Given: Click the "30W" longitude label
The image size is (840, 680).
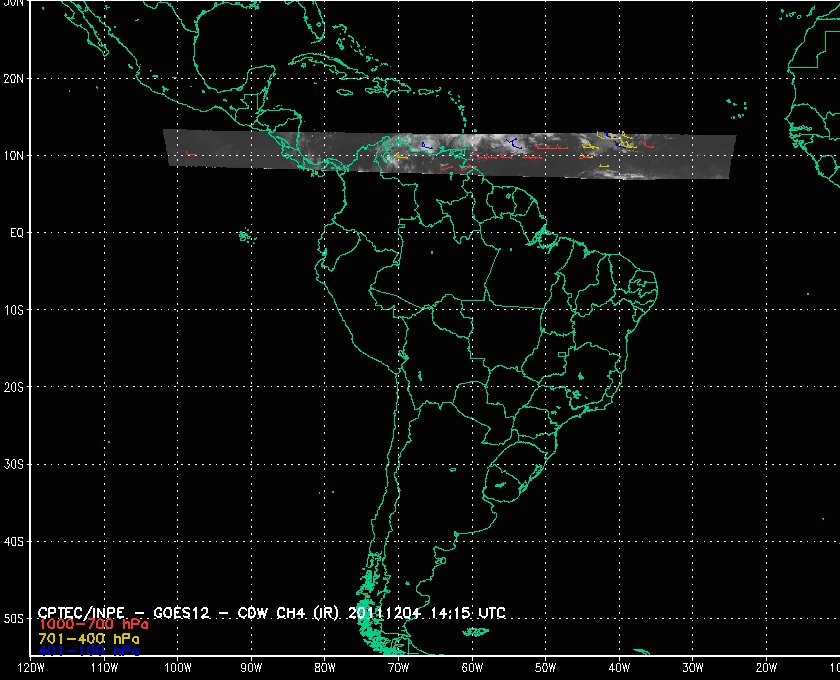Looking at the screenshot, I should coord(693,668).
